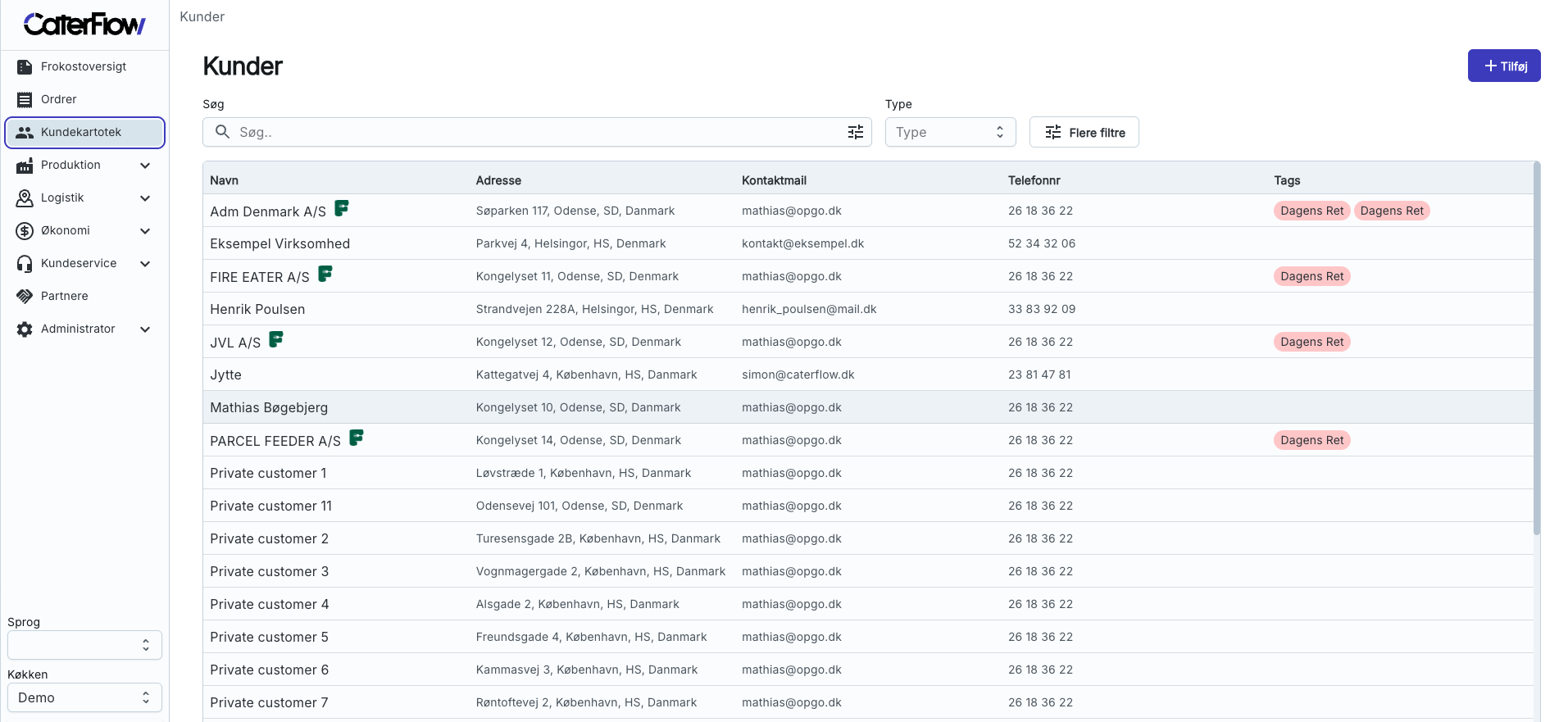This screenshot has width=1568, height=722.
Task: Click the Administrator gear icon
Action: pos(25,329)
